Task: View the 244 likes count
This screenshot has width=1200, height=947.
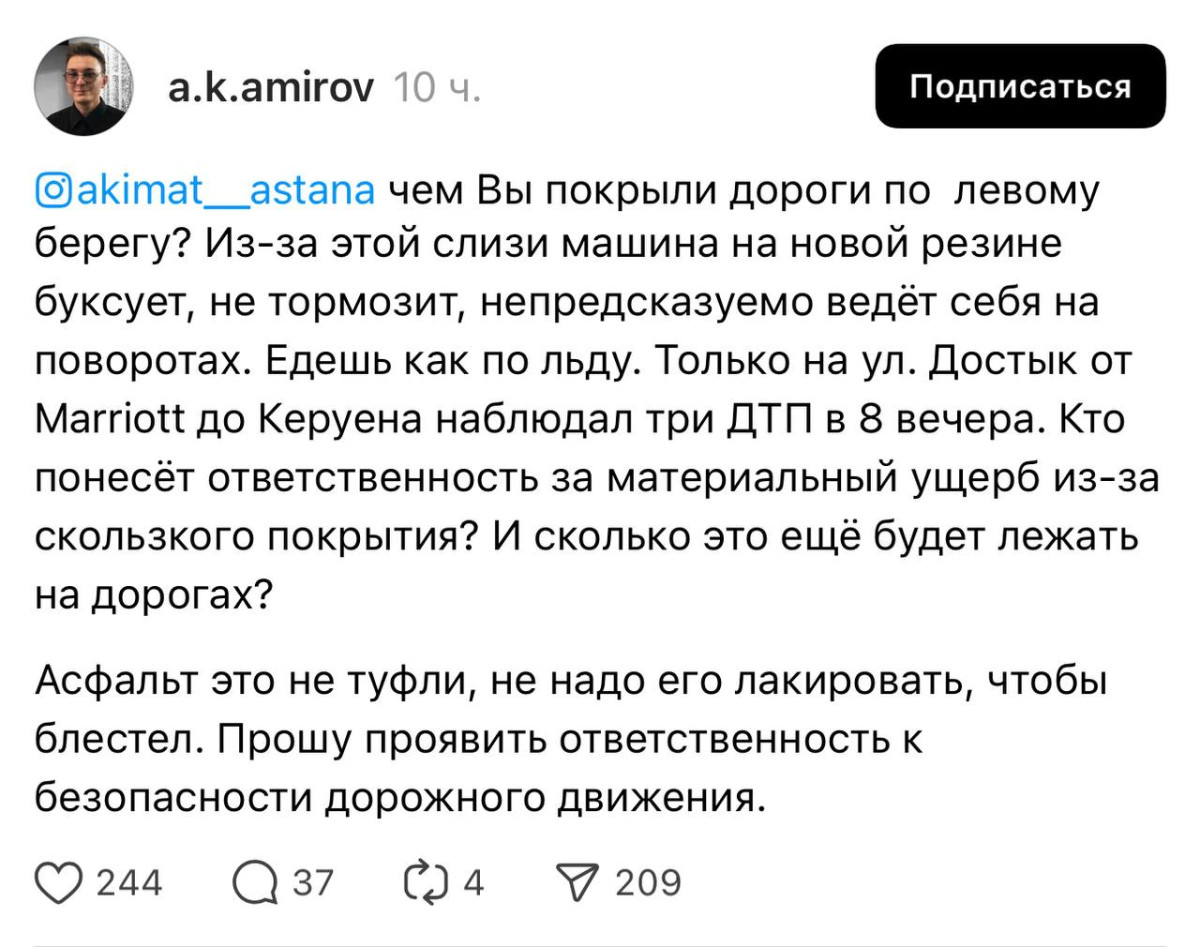Action: click(x=131, y=883)
